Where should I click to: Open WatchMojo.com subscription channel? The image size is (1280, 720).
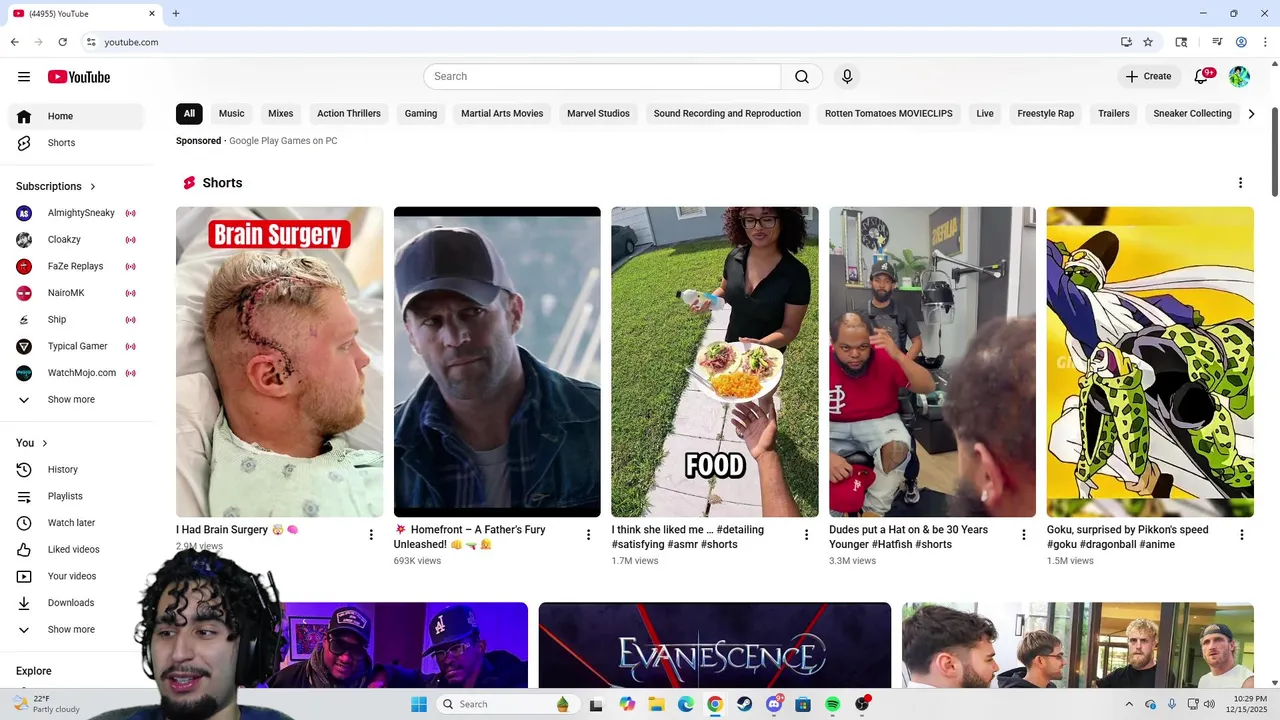point(76,373)
